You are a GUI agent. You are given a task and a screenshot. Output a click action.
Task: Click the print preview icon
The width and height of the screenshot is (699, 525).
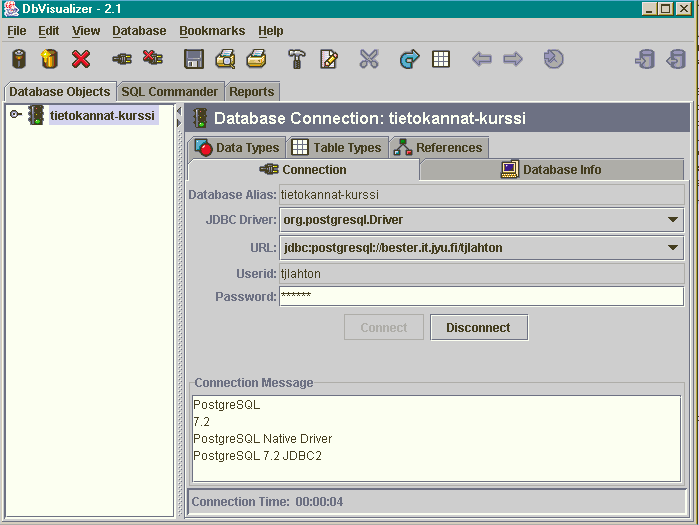[226, 59]
